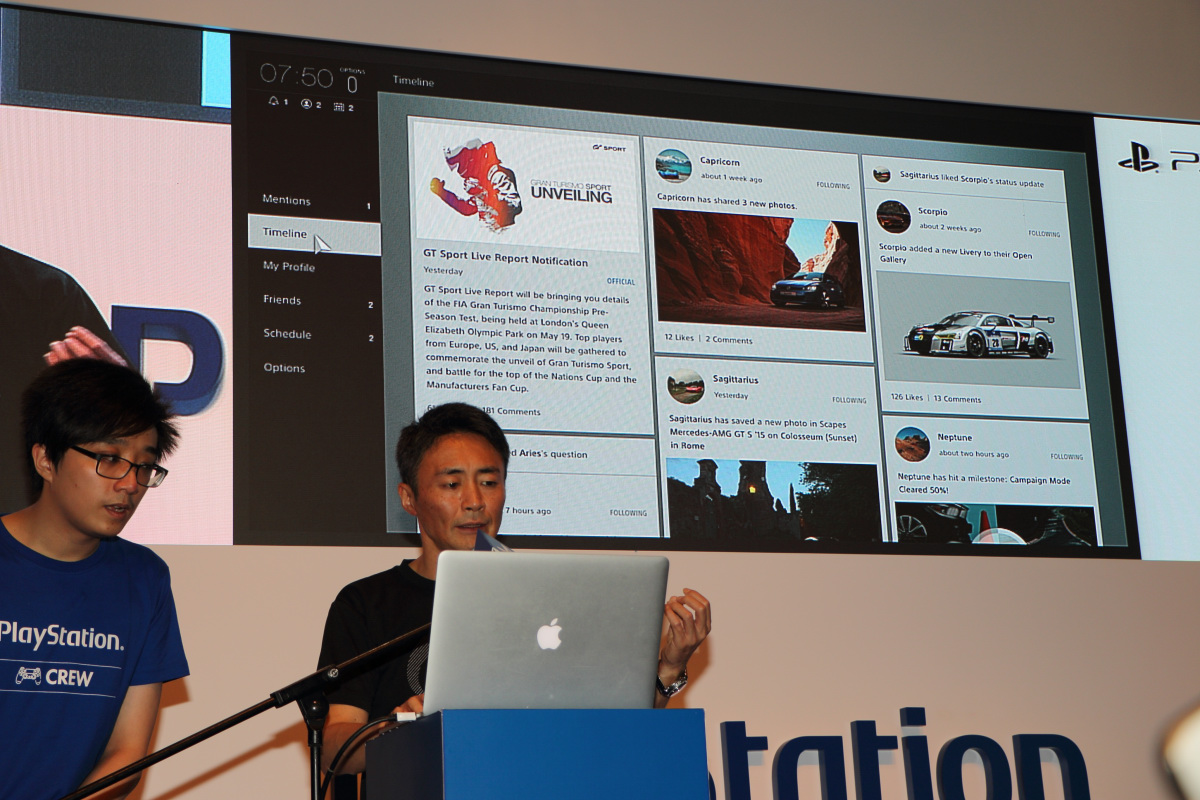Open 12 Likes on Capricorn's post
1200x800 pixels.
pyautogui.click(x=679, y=339)
